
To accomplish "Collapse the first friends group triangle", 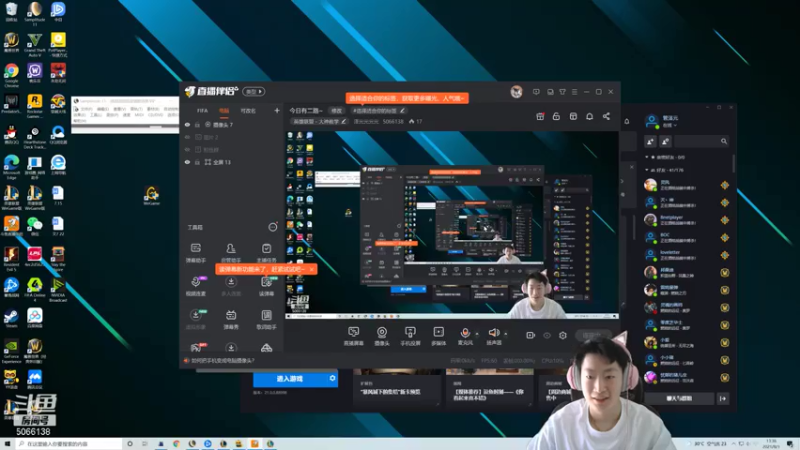I will 647,157.
